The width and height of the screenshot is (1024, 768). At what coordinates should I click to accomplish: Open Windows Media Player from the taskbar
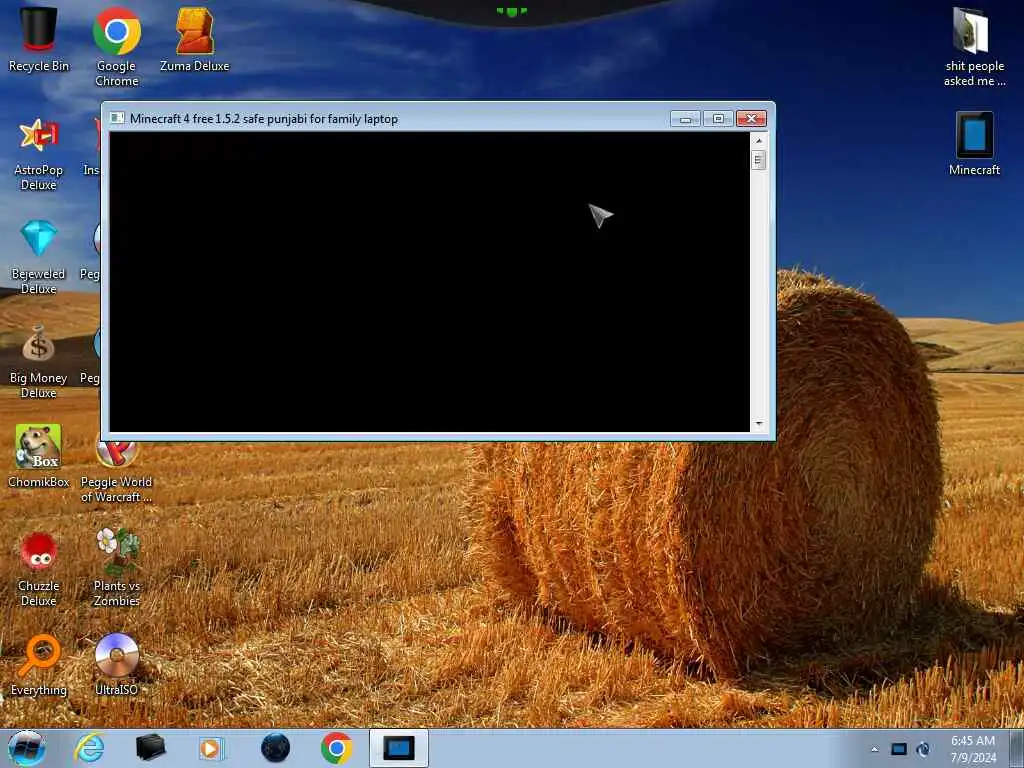click(x=211, y=748)
